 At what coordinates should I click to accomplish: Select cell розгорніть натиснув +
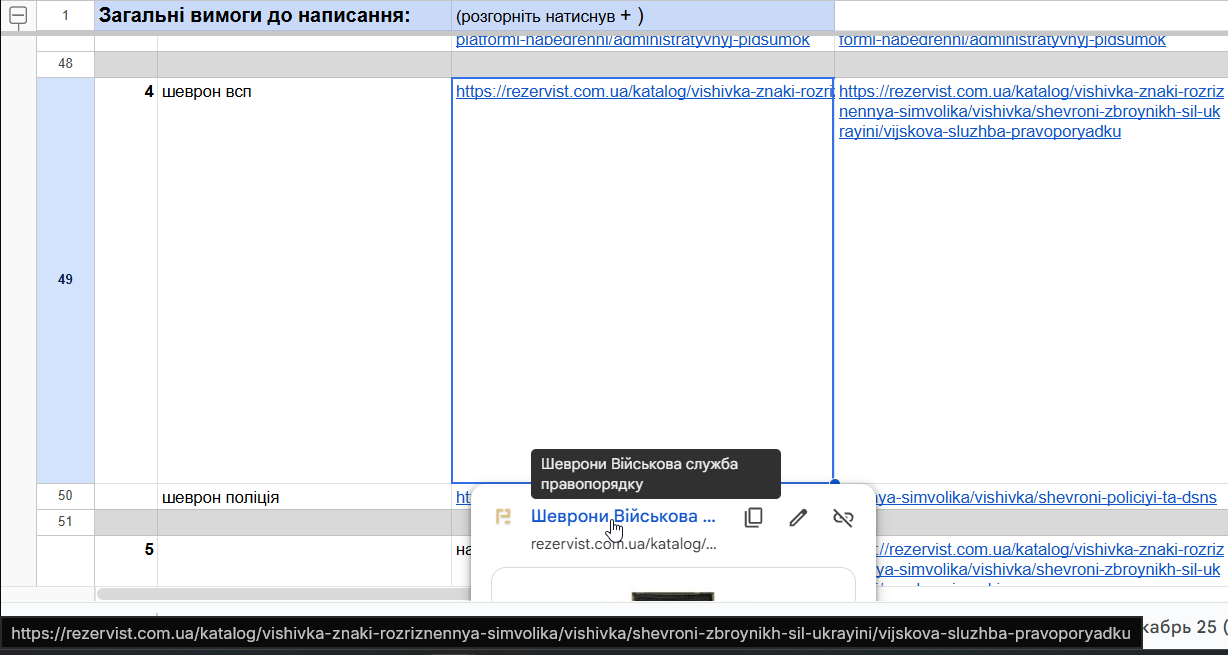(x=643, y=15)
